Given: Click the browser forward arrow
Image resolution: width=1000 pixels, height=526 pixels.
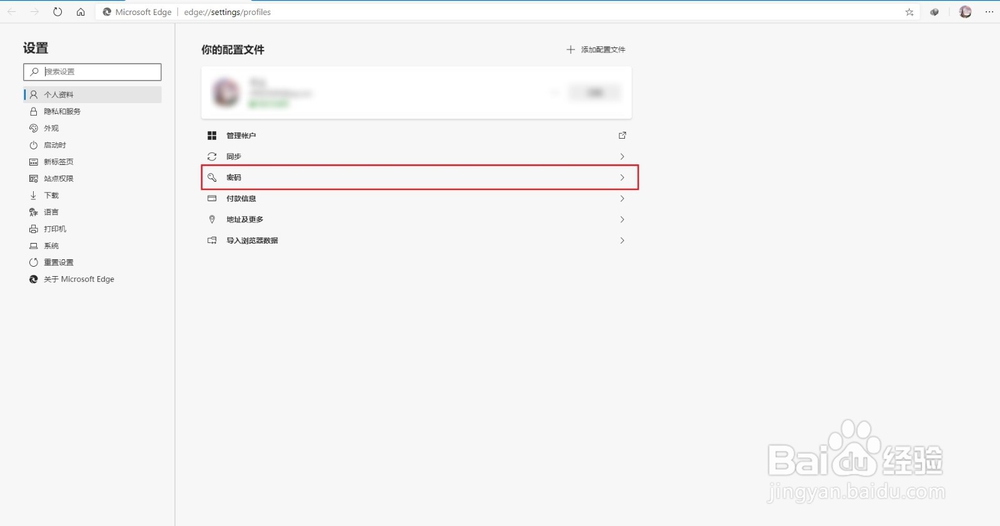Looking at the screenshot, I should [x=34, y=11].
